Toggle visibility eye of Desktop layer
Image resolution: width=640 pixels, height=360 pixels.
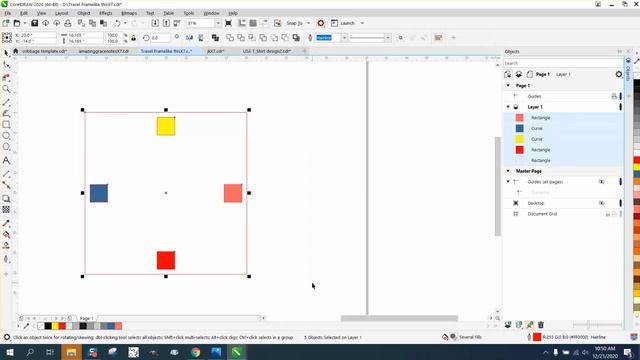pyautogui.click(x=601, y=203)
